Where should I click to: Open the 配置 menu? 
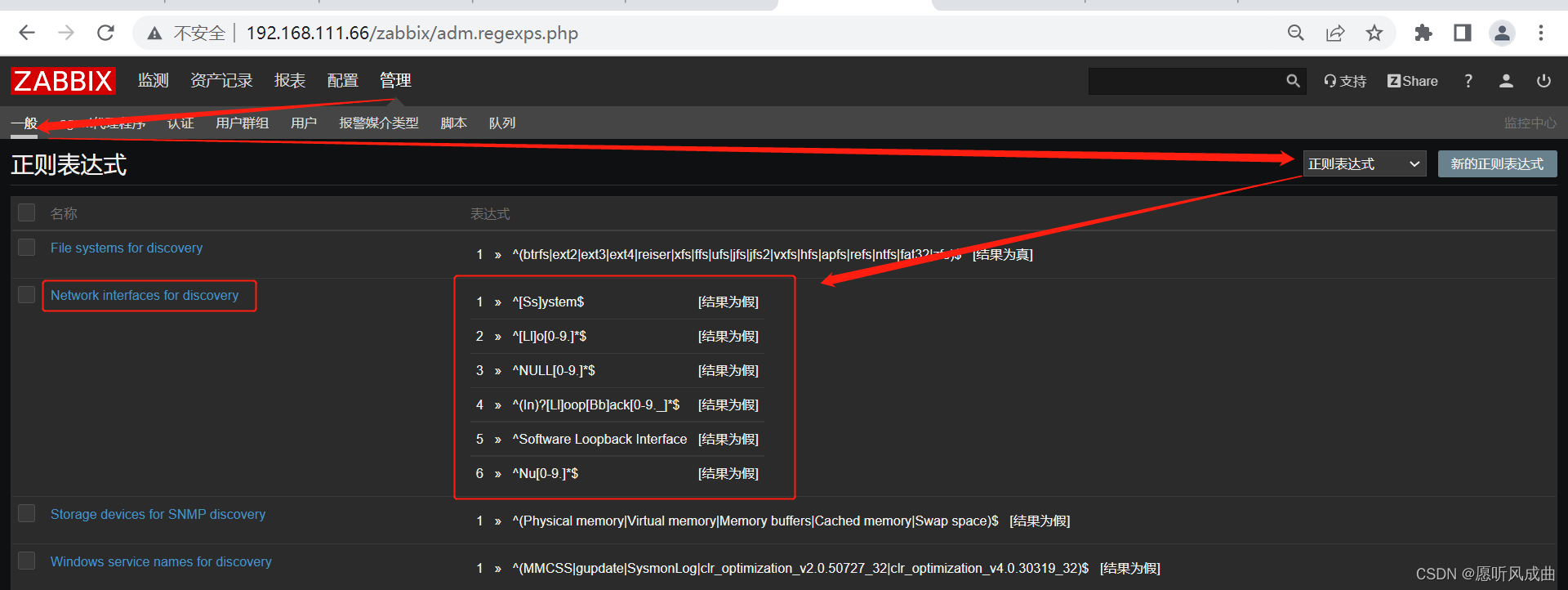[343, 80]
